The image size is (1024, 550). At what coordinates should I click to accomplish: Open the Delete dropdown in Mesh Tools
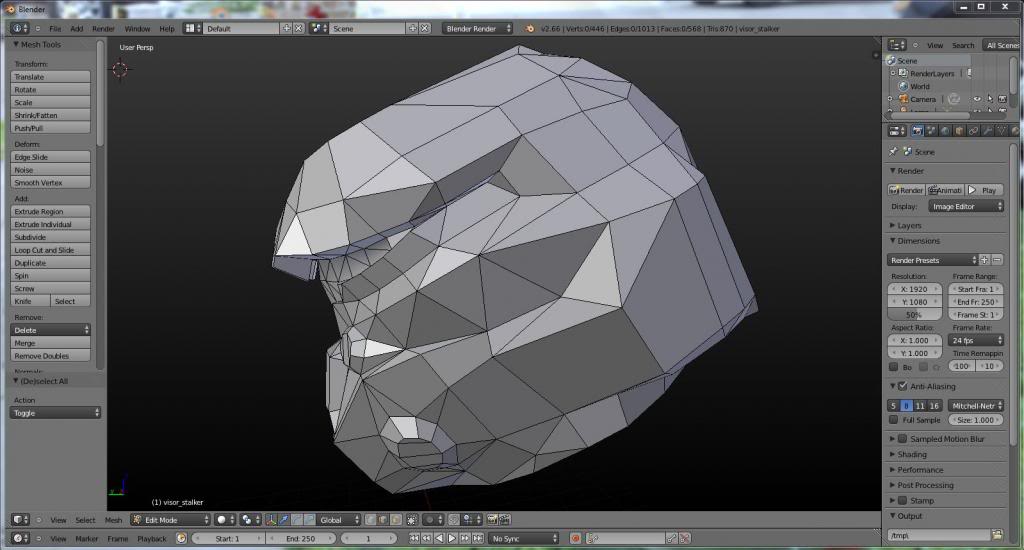coord(50,330)
